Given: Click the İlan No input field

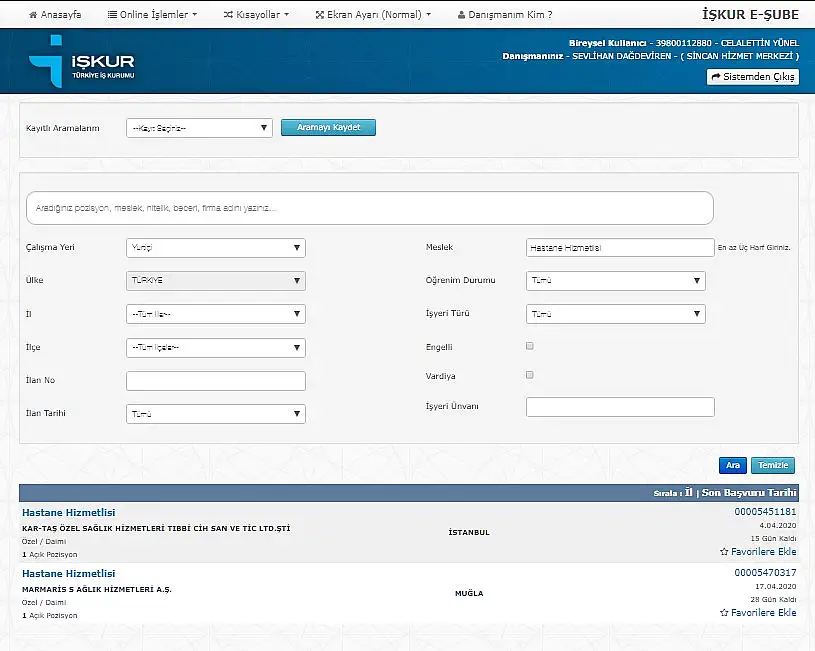Looking at the screenshot, I should click(216, 381).
